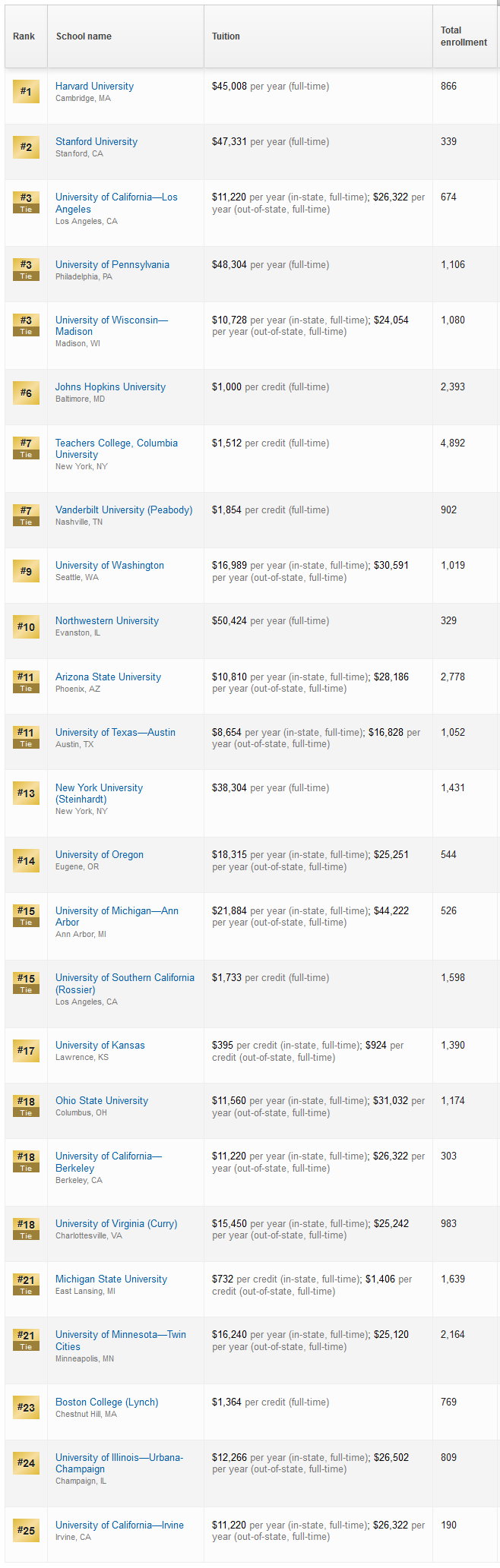Click the #2 rank badge for Stanford
This screenshot has width=500, height=1568.
(26, 147)
